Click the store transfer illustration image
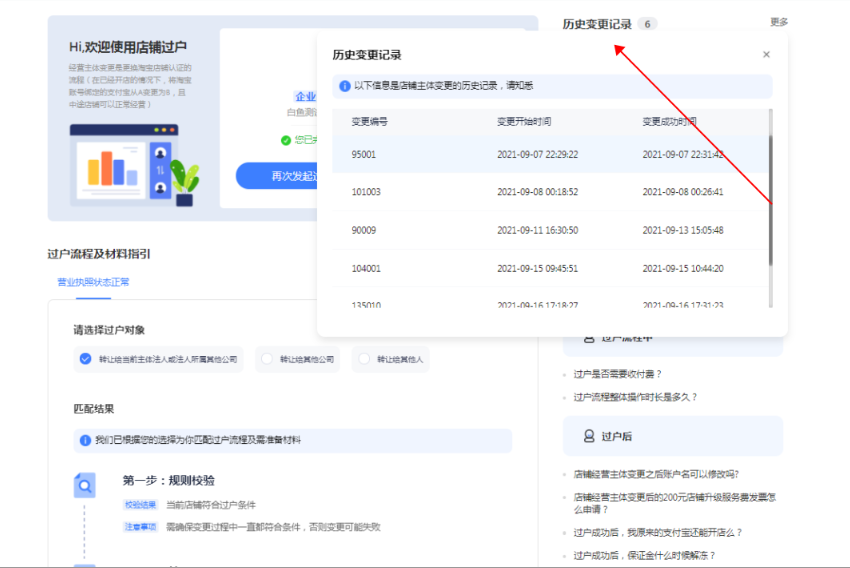Image resolution: width=850 pixels, height=568 pixels. [134, 166]
